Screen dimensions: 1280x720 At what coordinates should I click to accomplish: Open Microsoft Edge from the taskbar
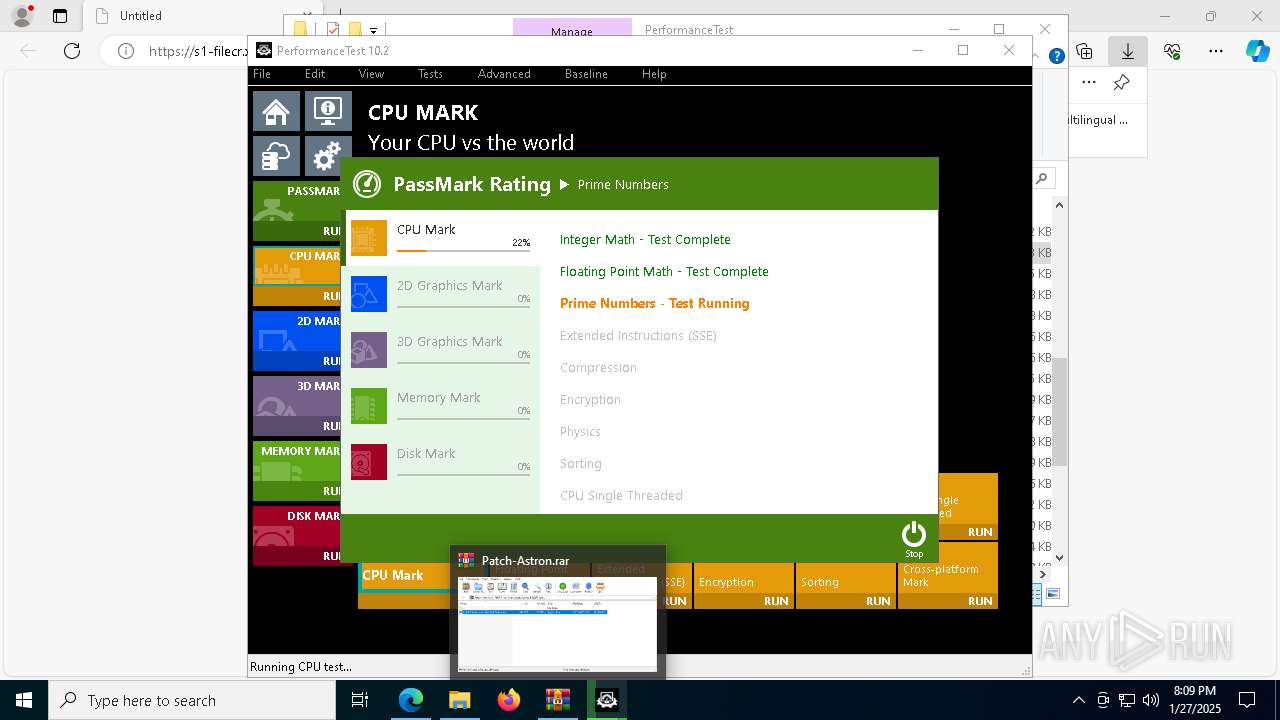411,700
